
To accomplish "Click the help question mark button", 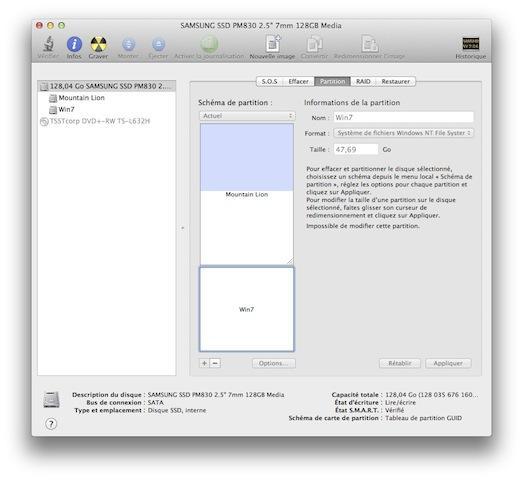I will tap(51, 424).
